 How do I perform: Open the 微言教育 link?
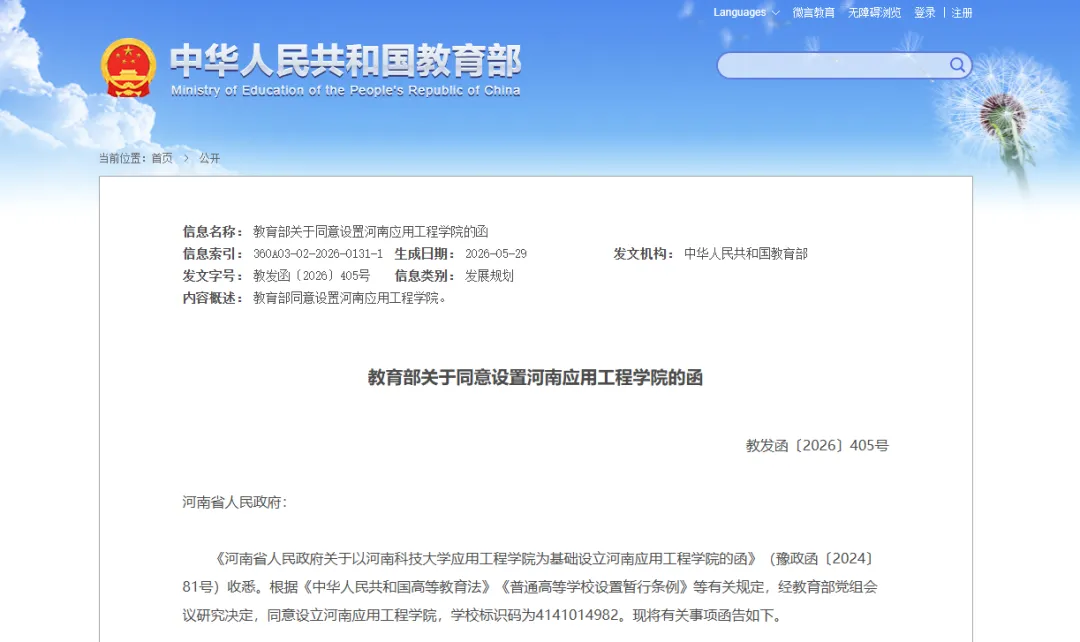coord(813,12)
